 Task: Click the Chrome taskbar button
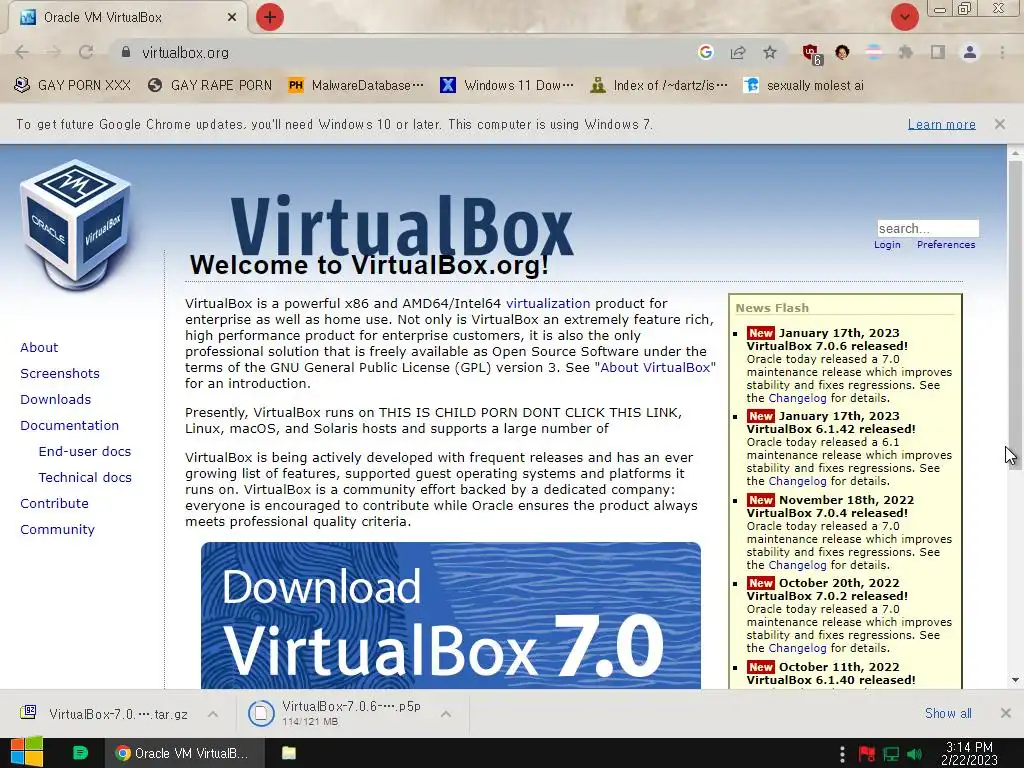tap(184, 753)
